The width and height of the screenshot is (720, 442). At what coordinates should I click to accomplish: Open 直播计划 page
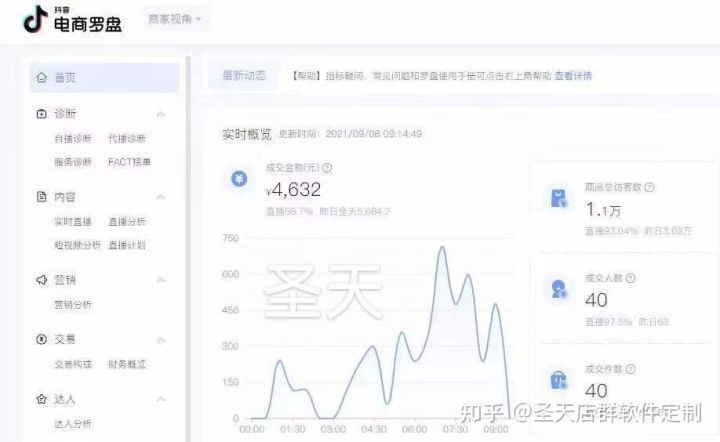(127, 245)
